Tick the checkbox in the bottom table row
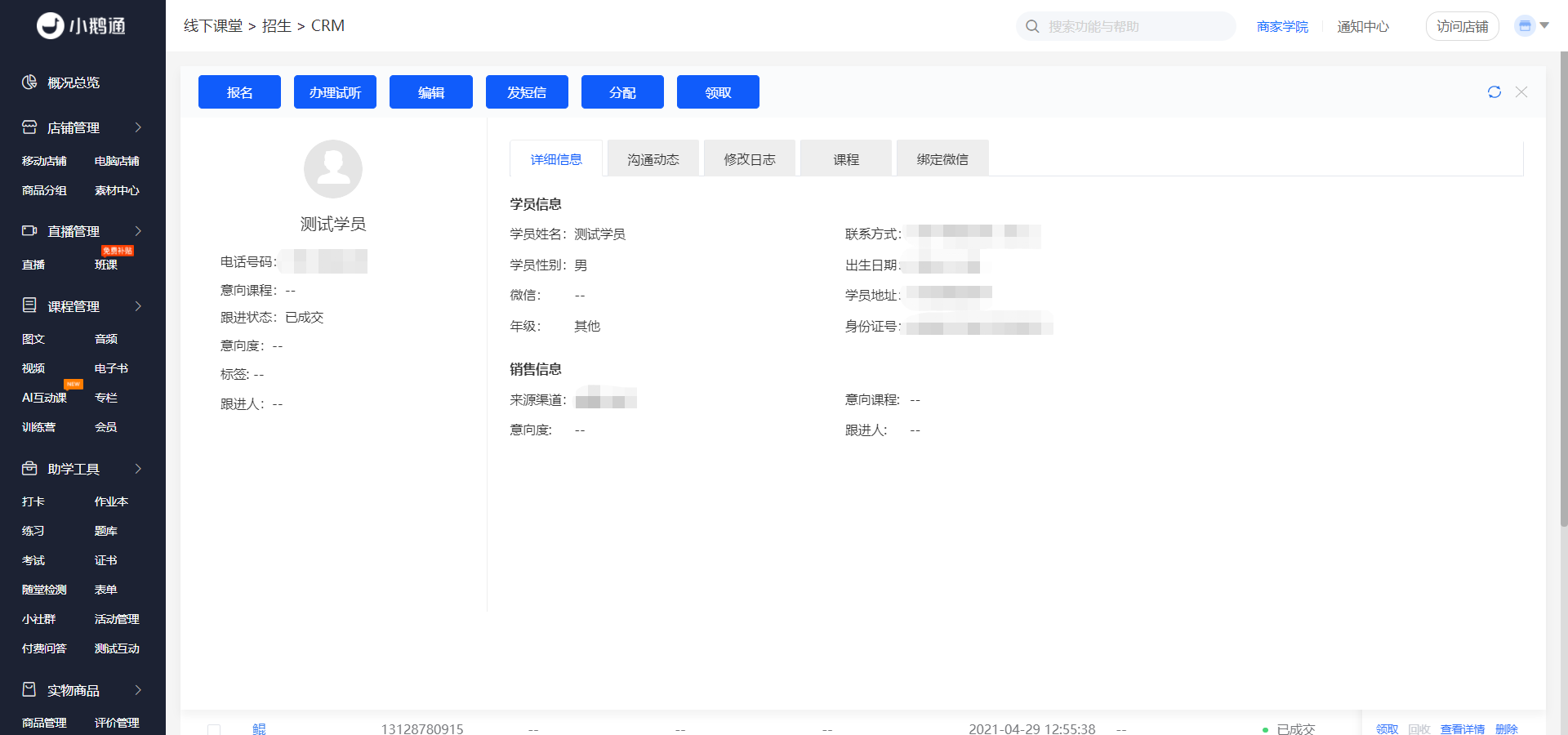Screen dimensions: 1568x735 pos(214,729)
